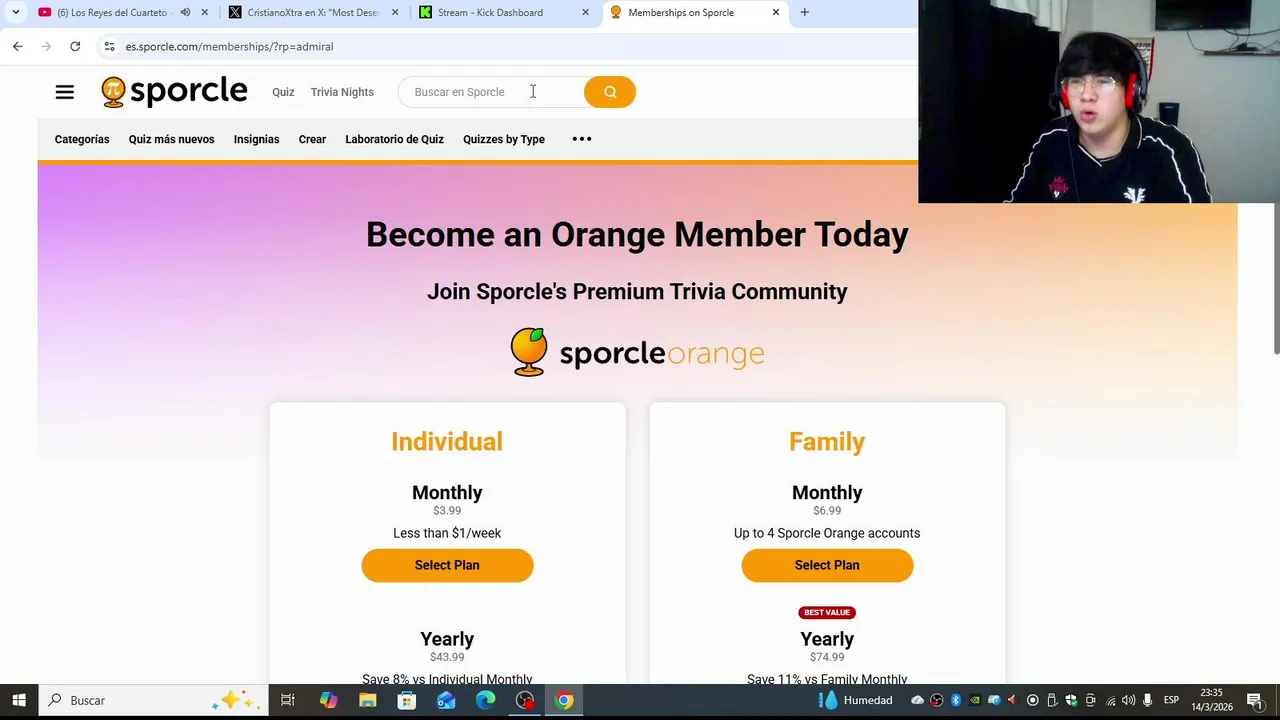Click the Chrome taskbar icon
Screen dimensions: 1280x720
(x=564, y=700)
